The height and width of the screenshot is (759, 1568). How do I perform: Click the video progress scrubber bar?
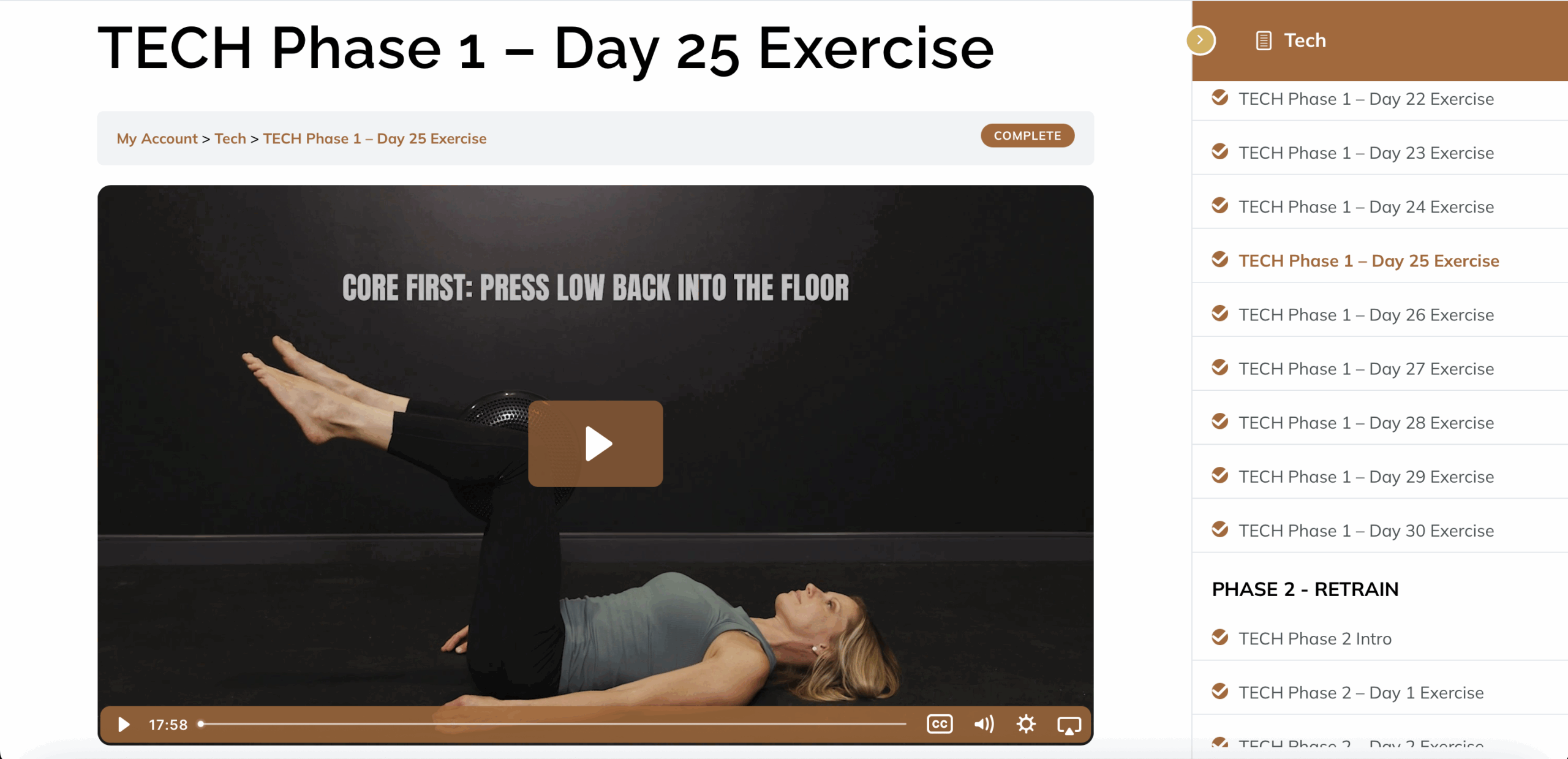(552, 724)
